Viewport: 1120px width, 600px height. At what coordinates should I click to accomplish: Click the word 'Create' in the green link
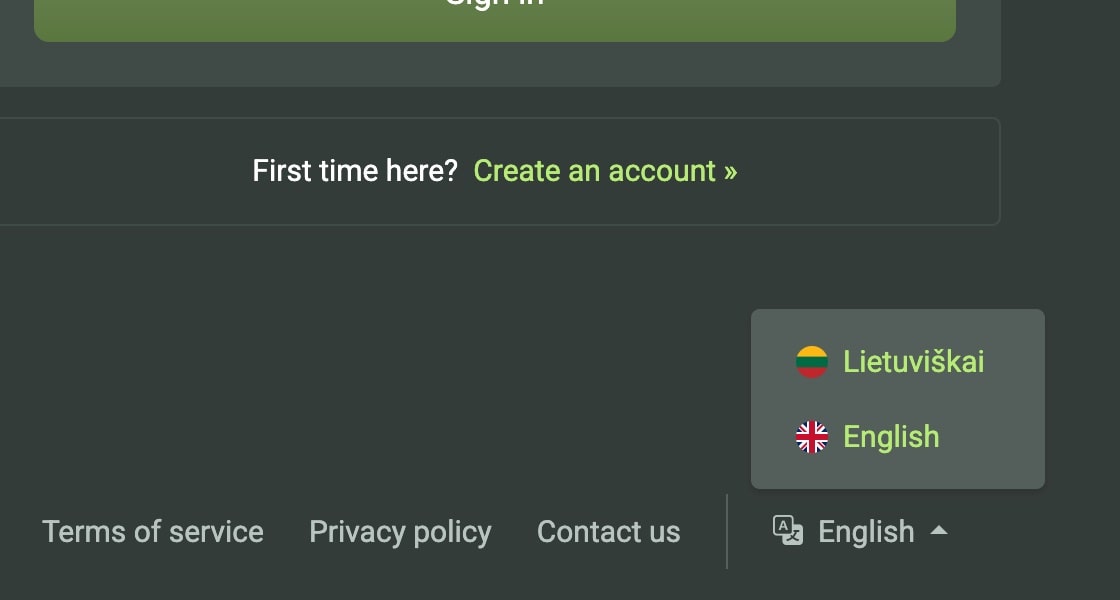tap(517, 171)
